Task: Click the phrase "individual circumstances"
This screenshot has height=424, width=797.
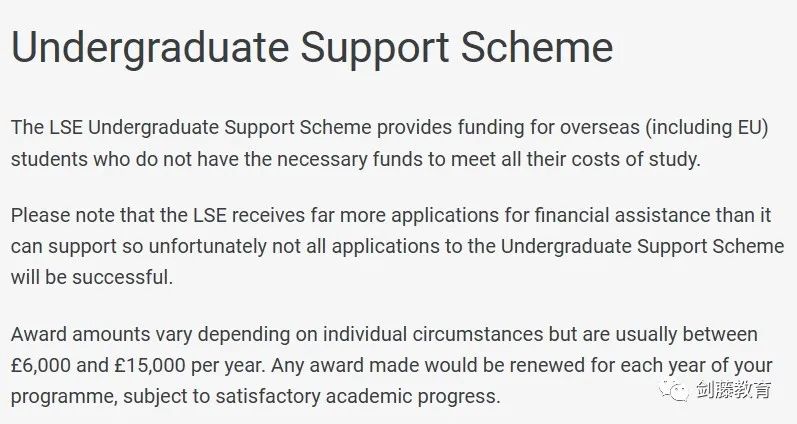Action: tap(433, 335)
